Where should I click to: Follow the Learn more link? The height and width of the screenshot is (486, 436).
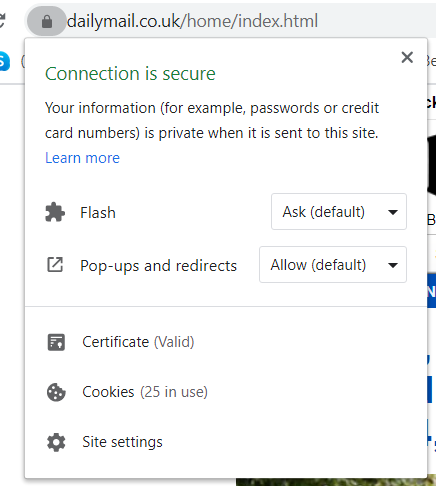click(82, 158)
